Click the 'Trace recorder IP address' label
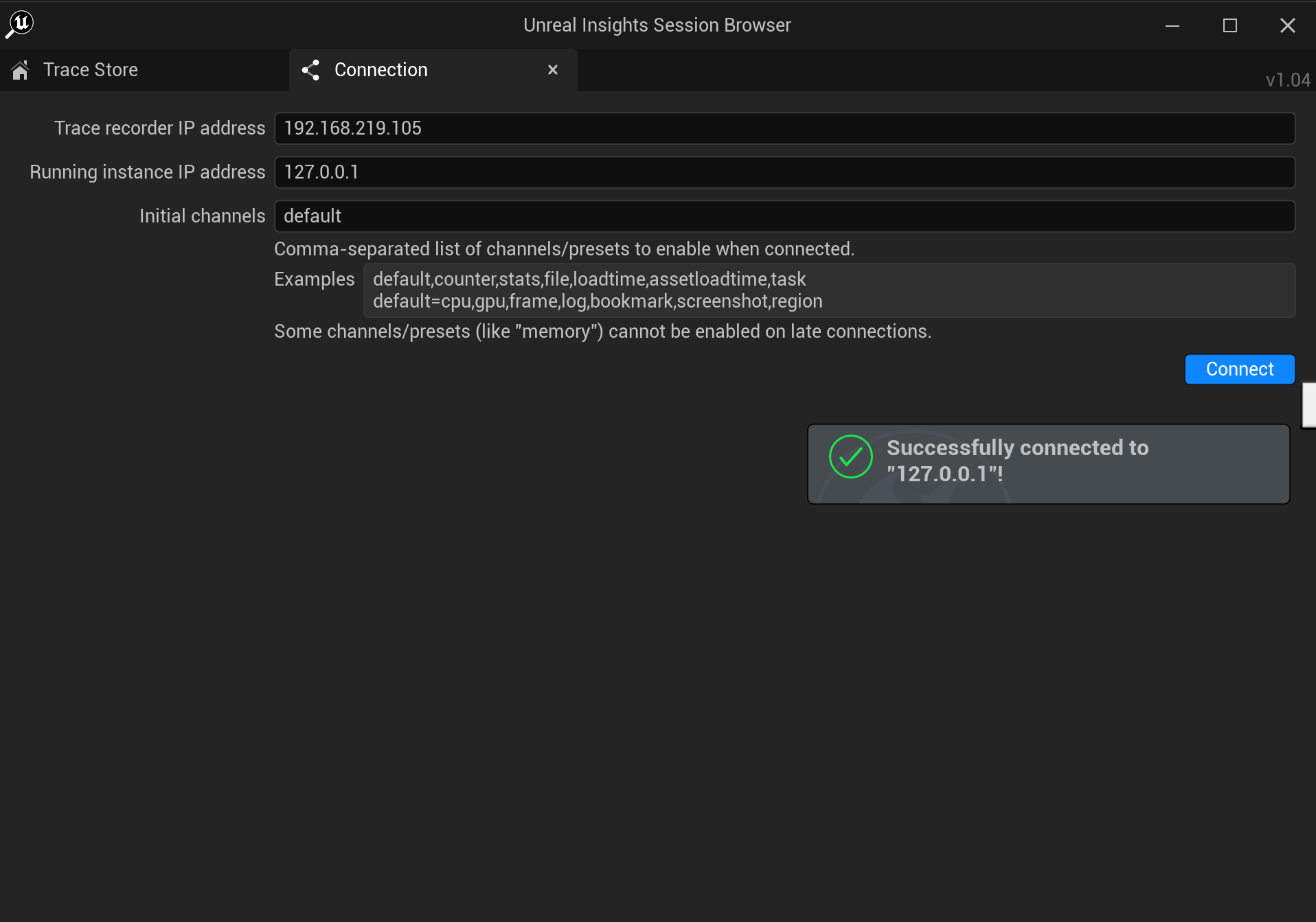The width and height of the screenshot is (1316, 922). tap(159, 128)
